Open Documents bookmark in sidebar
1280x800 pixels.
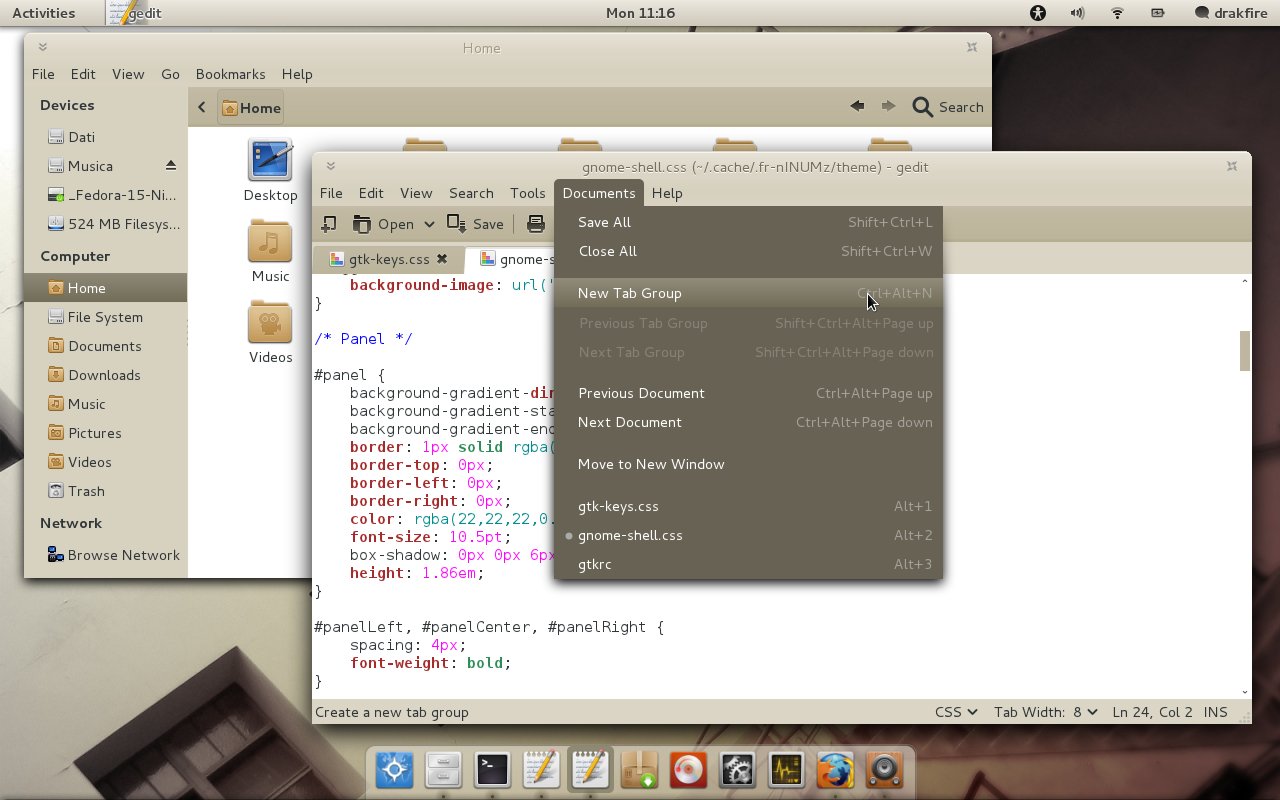[x=105, y=346]
